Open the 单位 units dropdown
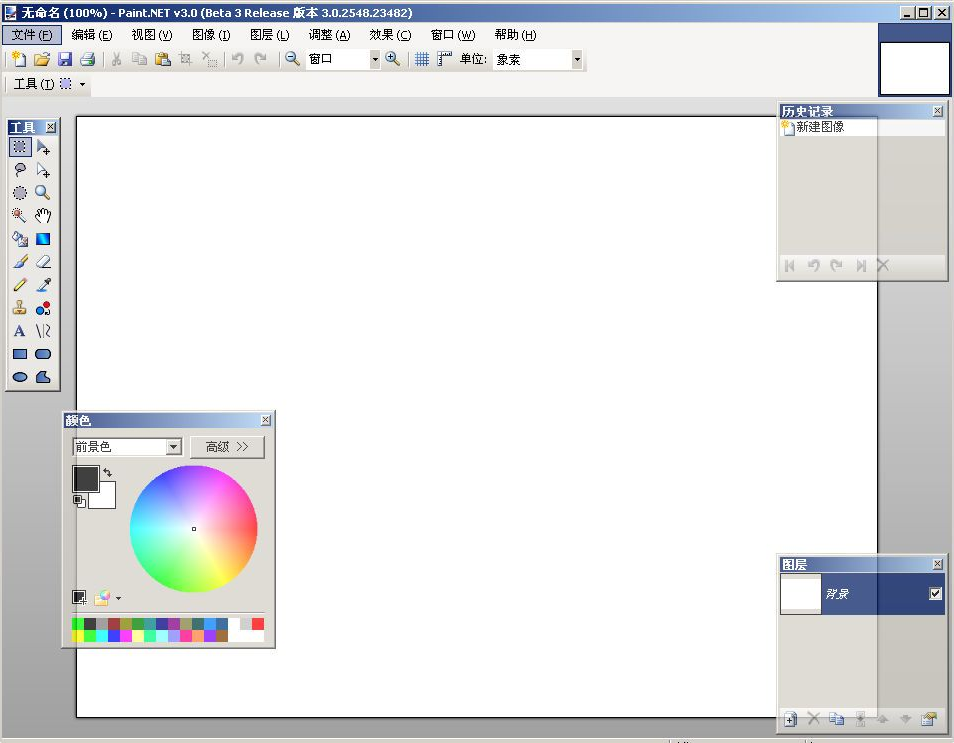The width and height of the screenshot is (954, 743). tap(577, 59)
